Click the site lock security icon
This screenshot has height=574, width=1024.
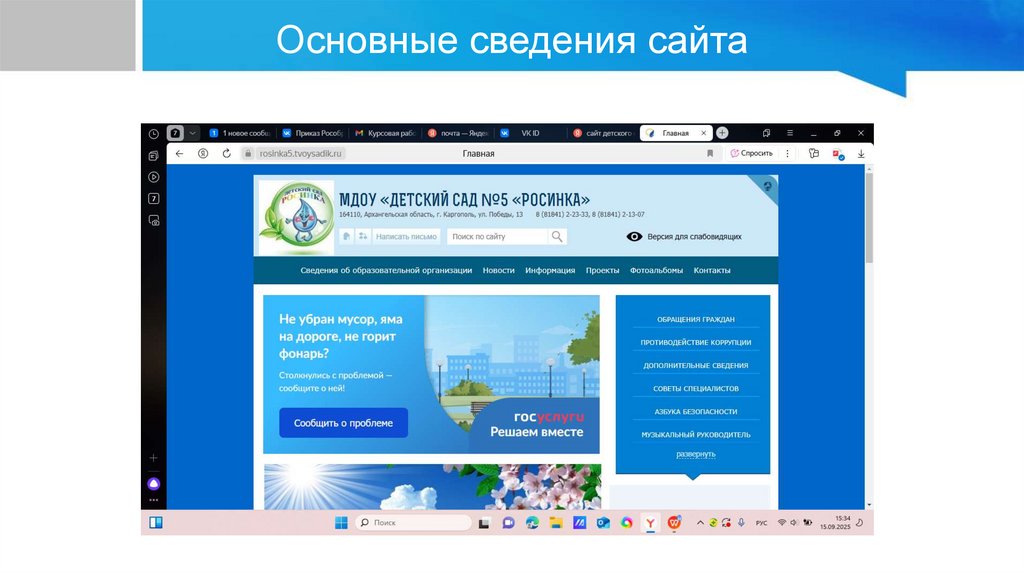click(248, 153)
